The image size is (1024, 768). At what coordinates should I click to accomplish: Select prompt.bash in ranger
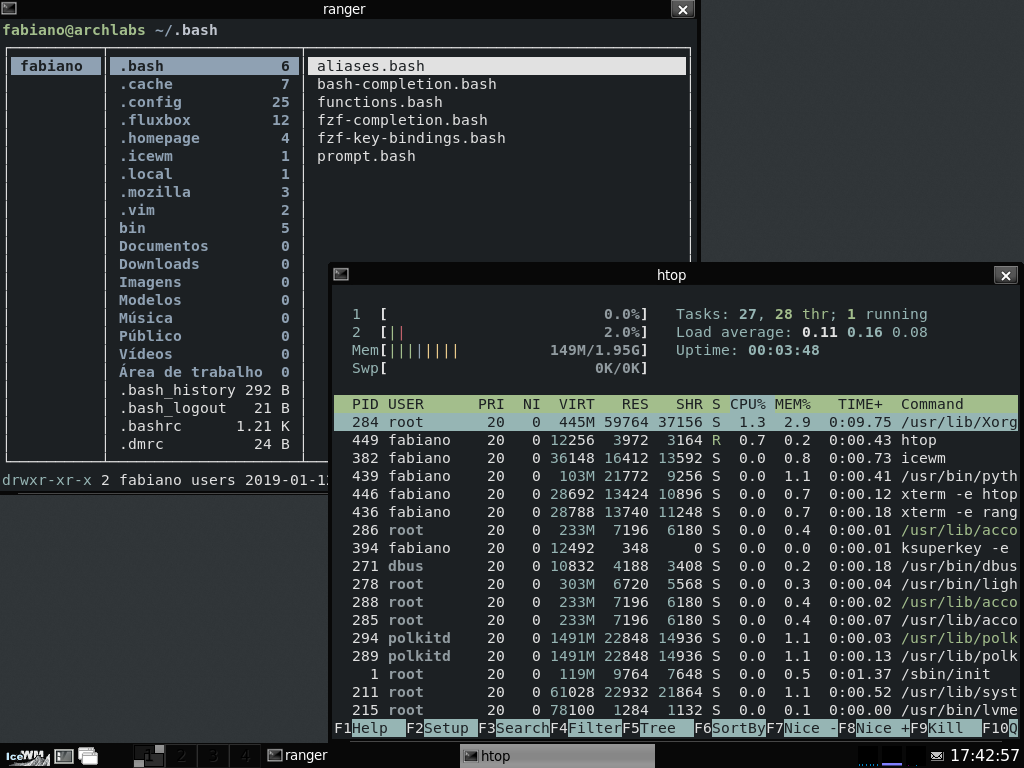(x=497, y=156)
